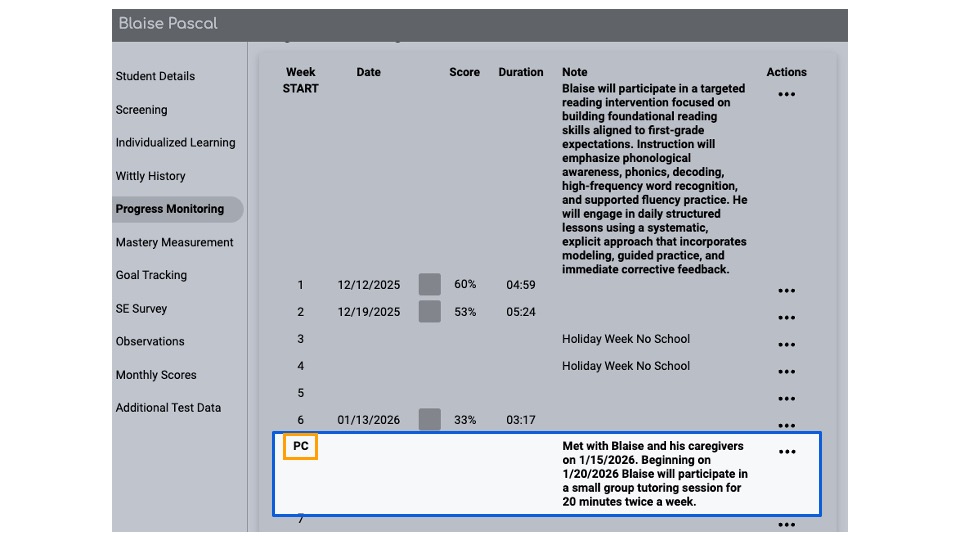Click the gray swatch beside 33% score
The image size is (960, 540).
pos(430,419)
